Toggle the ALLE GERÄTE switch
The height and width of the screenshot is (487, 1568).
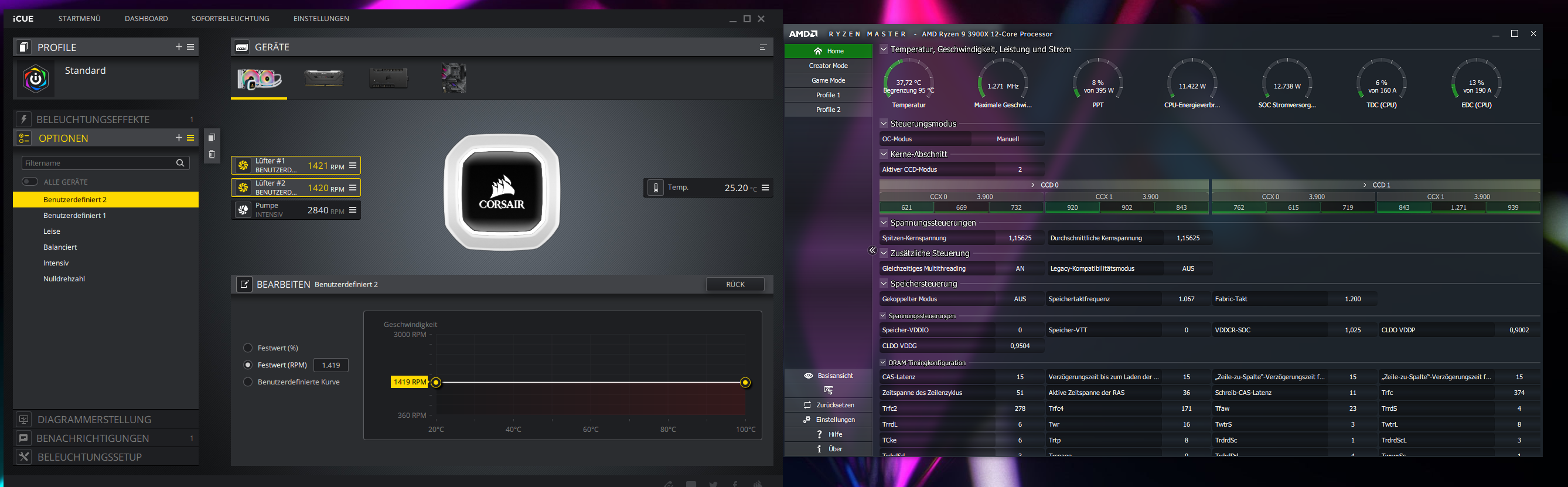(30, 182)
